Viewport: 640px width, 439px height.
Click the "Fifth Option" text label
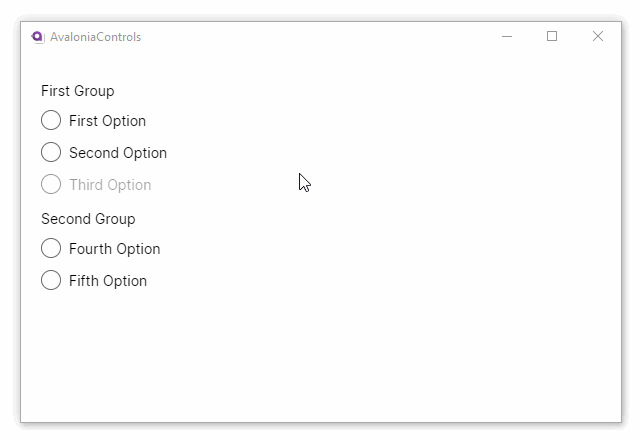[108, 281]
